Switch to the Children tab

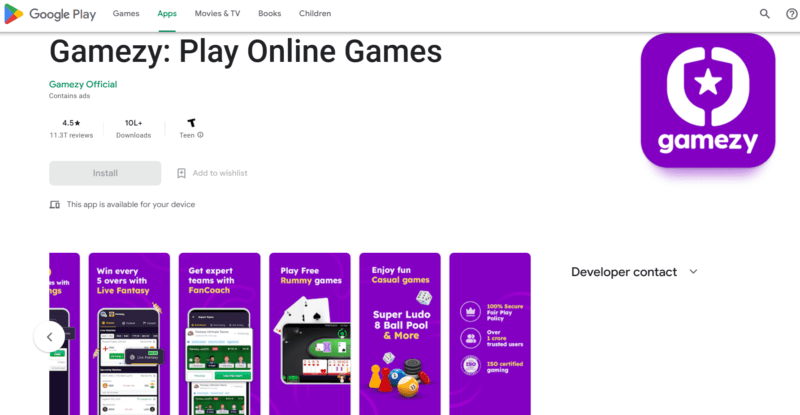(x=315, y=14)
